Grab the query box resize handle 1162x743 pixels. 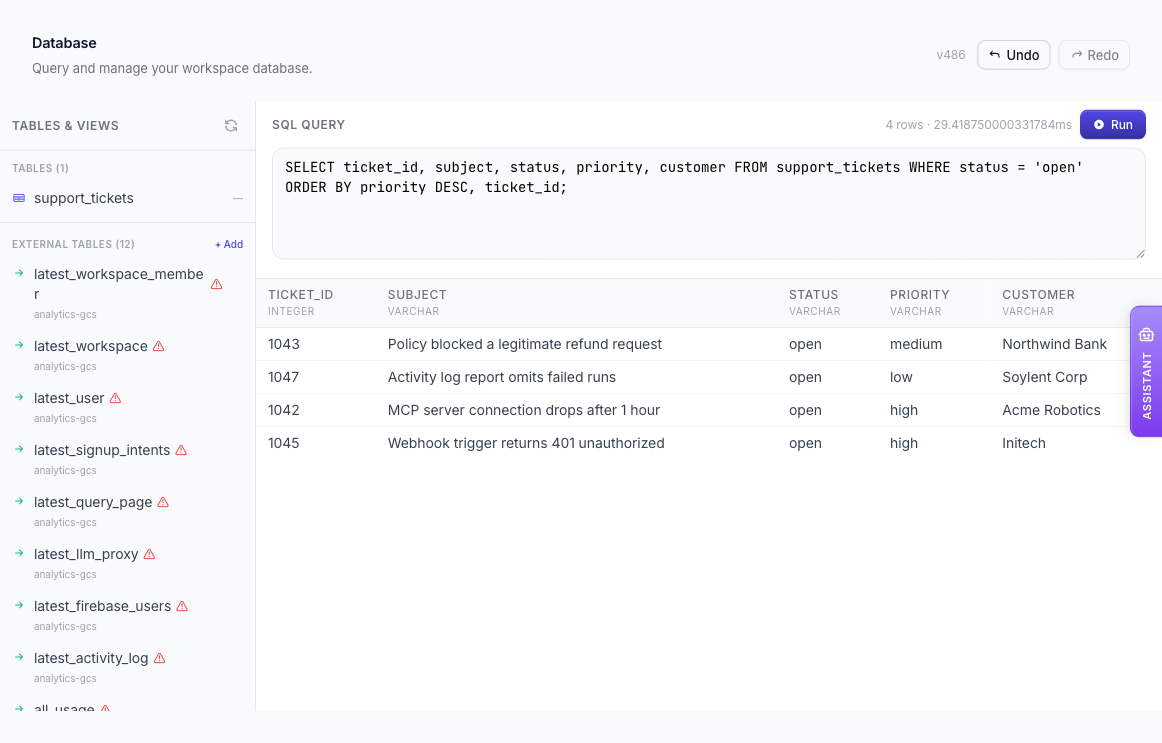[x=1140, y=253]
